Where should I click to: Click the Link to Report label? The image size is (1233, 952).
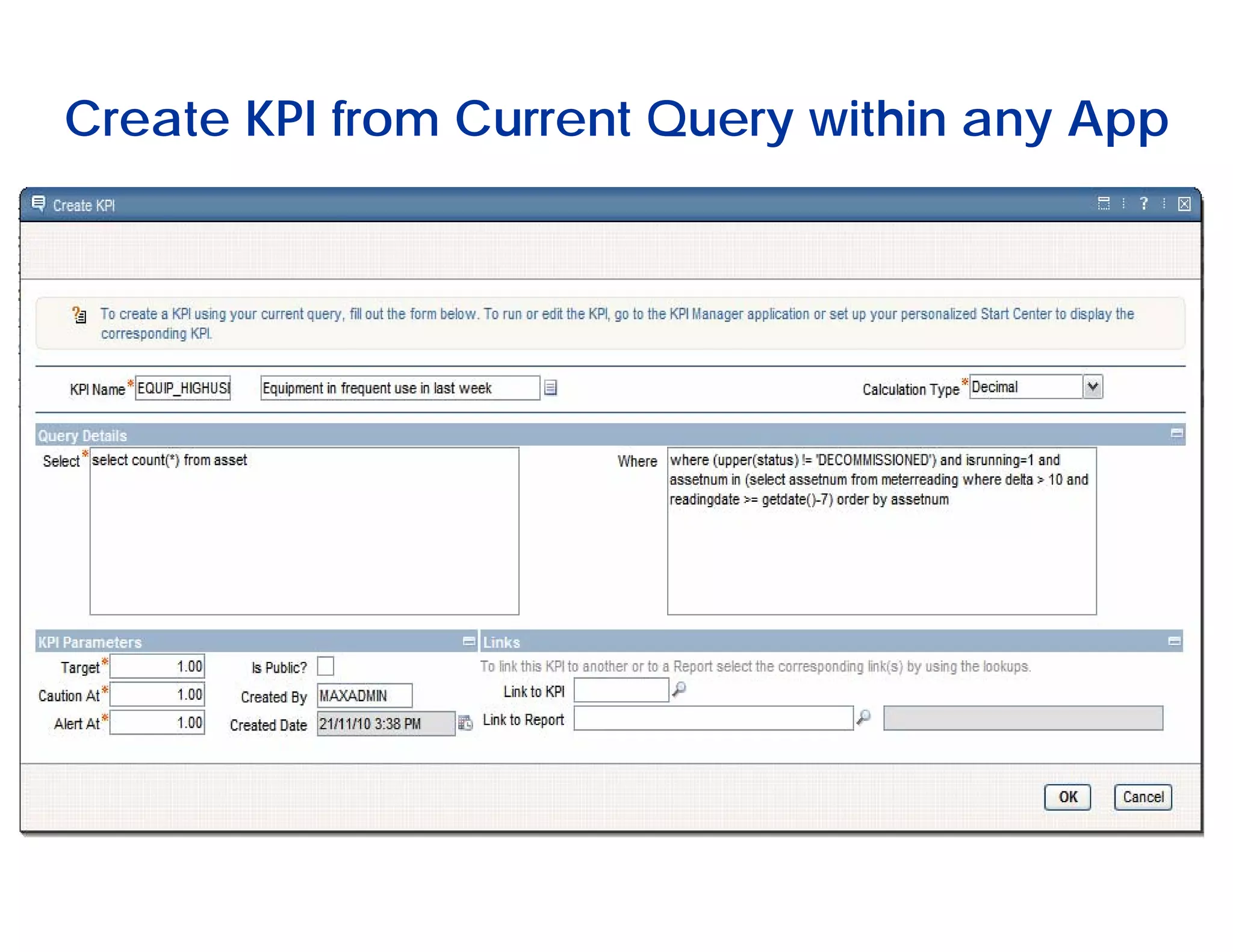[x=523, y=720]
